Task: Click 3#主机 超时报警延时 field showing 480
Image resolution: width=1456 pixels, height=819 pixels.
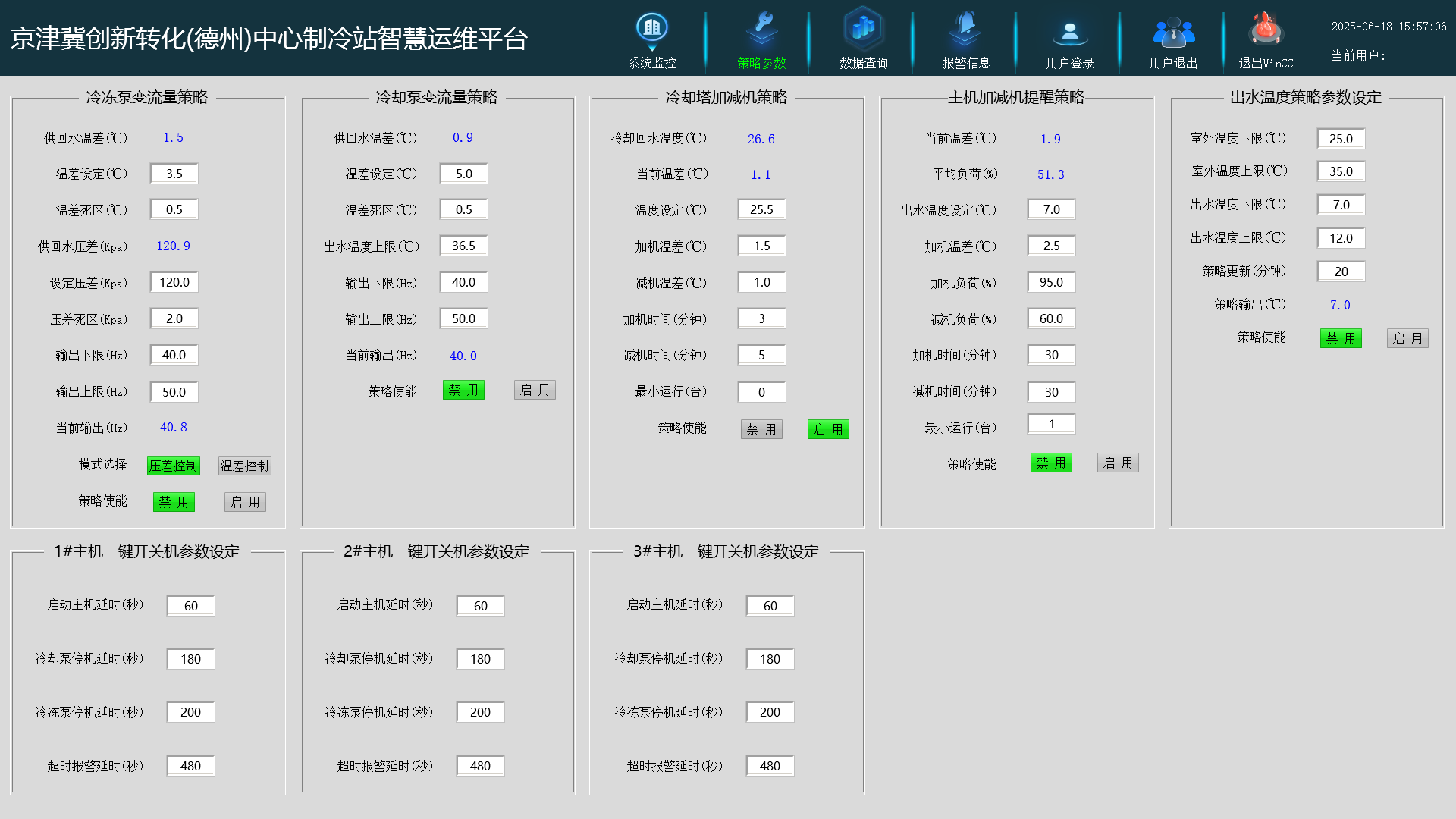Action: point(770,766)
